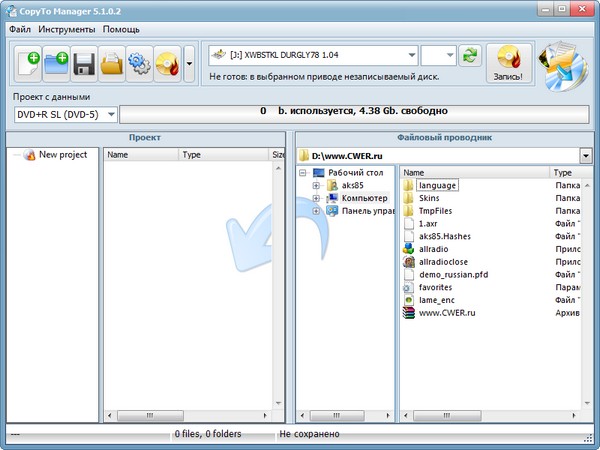Expand the toolbar's extra options arrow
Image resolution: width=600 pixels, height=450 pixels.
click(190, 65)
